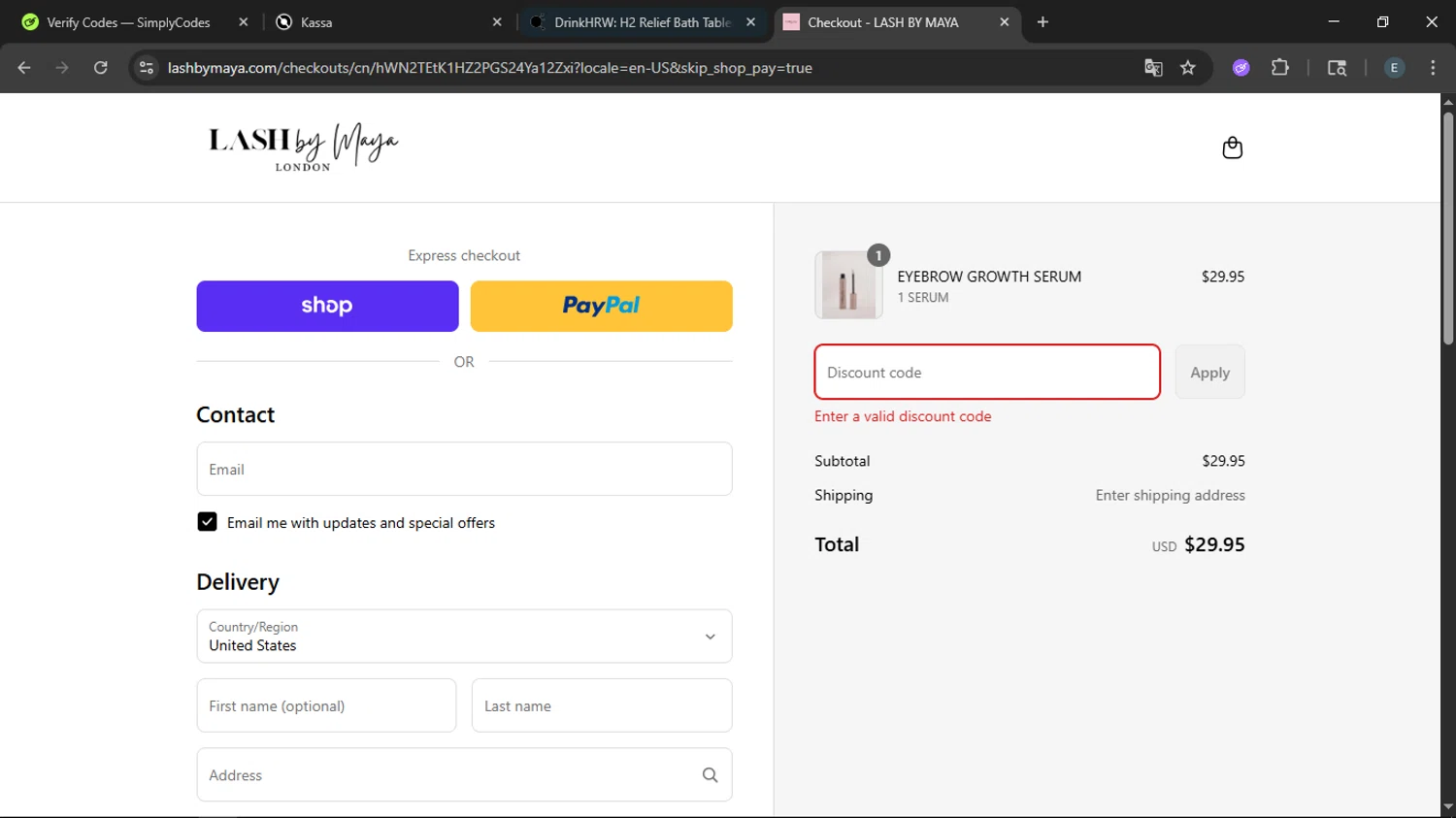1456x818 pixels.
Task: Click the Lash by Maya London logo
Action: click(303, 147)
